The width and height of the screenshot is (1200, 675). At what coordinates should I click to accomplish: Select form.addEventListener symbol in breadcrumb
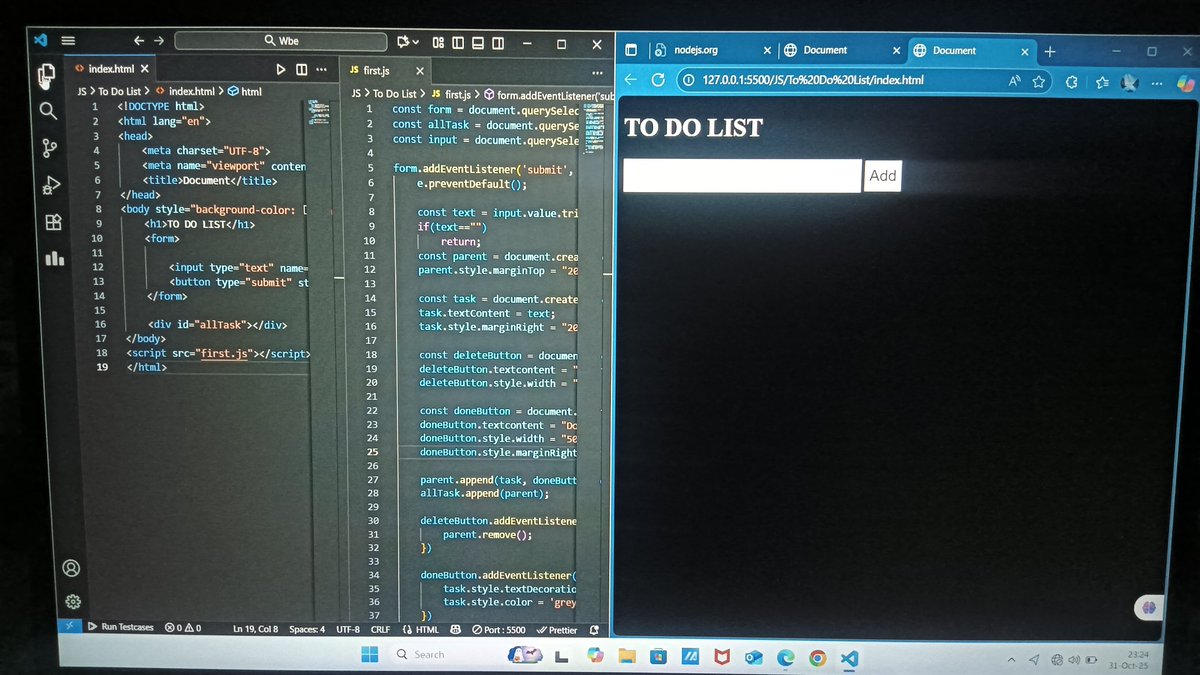coord(550,94)
